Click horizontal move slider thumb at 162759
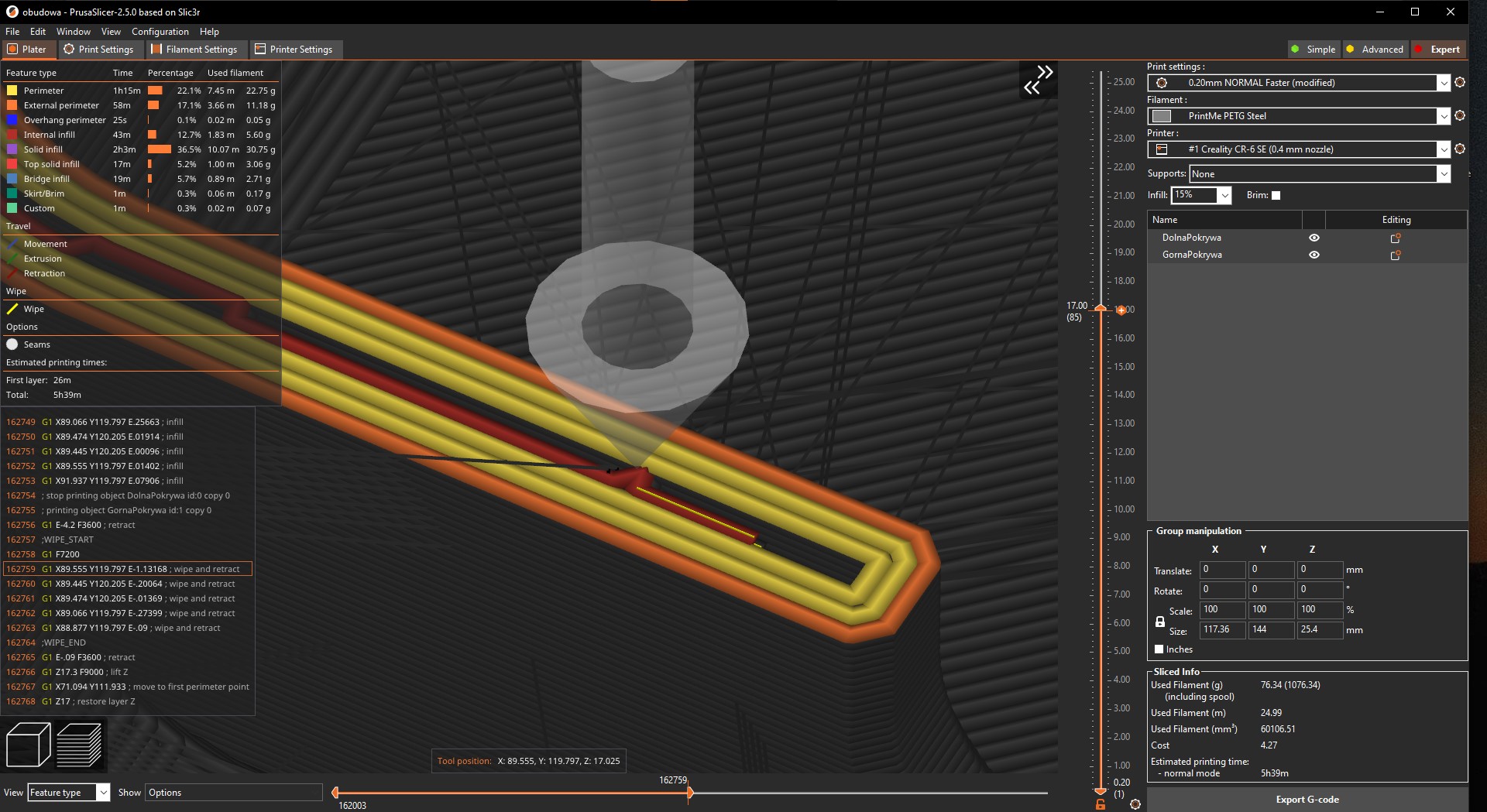 (x=689, y=793)
